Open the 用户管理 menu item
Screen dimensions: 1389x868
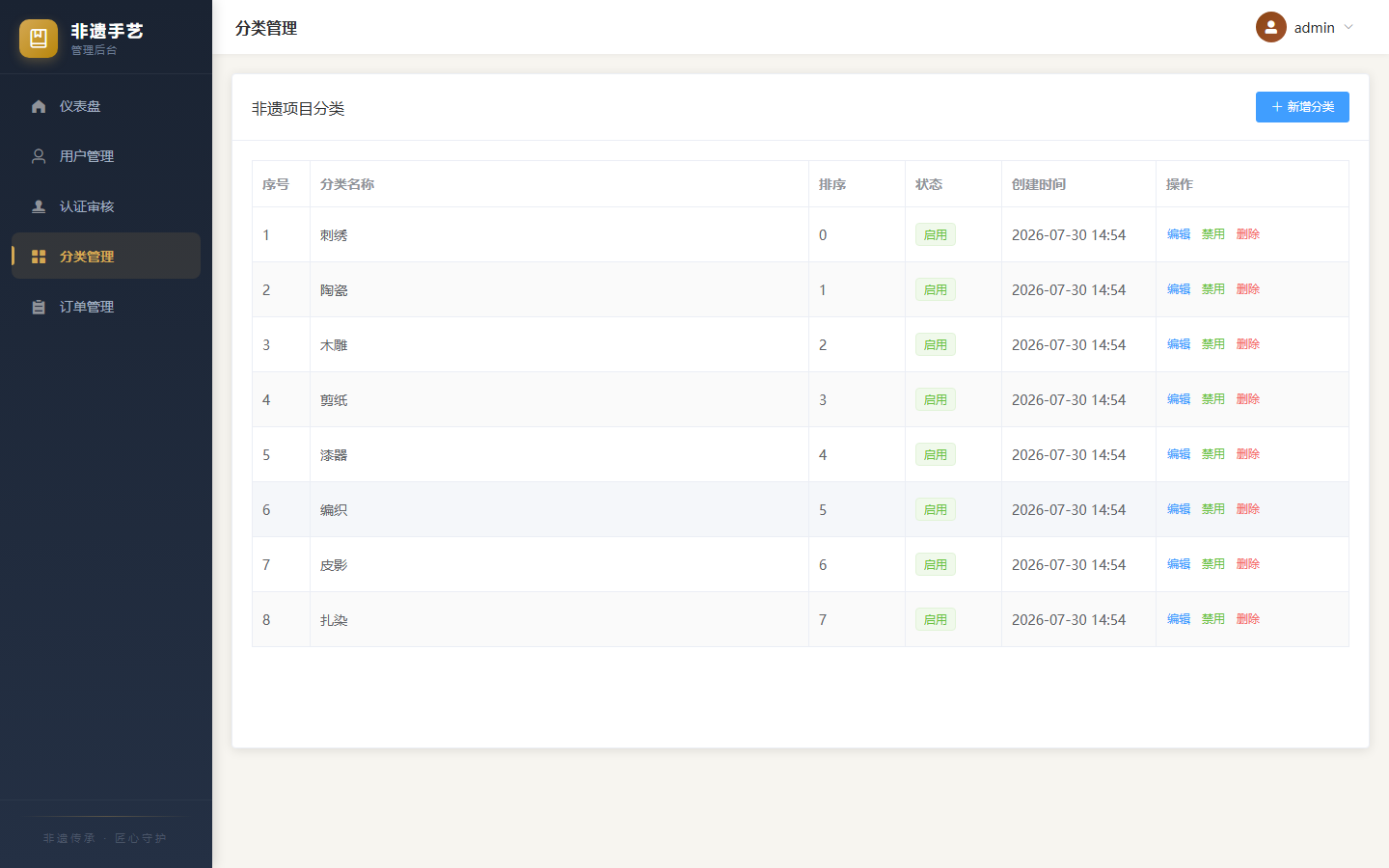coord(106,156)
